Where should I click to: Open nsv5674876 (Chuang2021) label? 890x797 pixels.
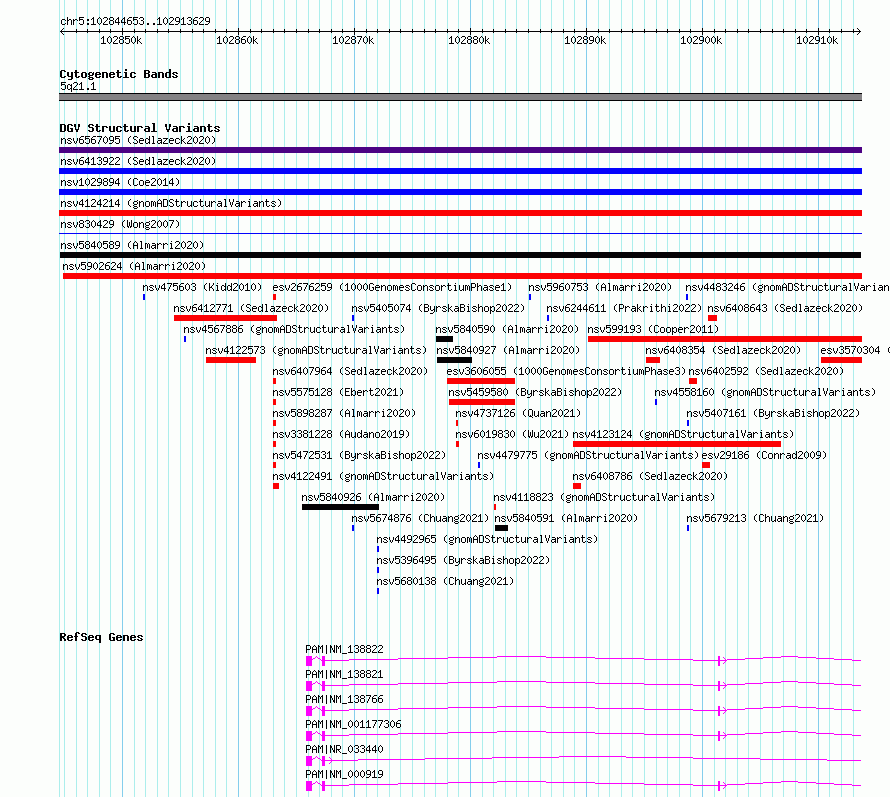tap(420, 518)
